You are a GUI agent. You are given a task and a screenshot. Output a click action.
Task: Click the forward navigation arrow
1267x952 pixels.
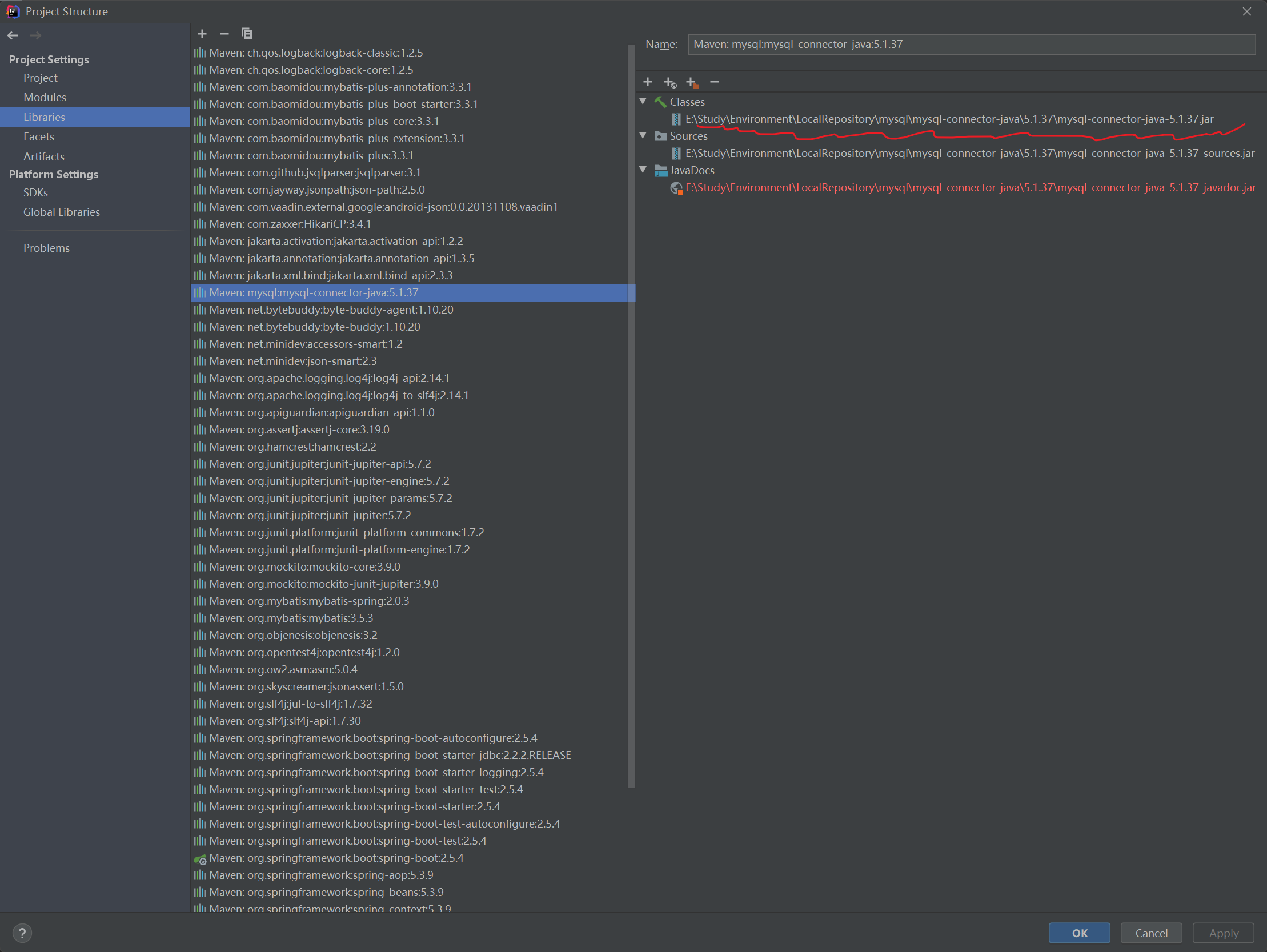(35, 35)
